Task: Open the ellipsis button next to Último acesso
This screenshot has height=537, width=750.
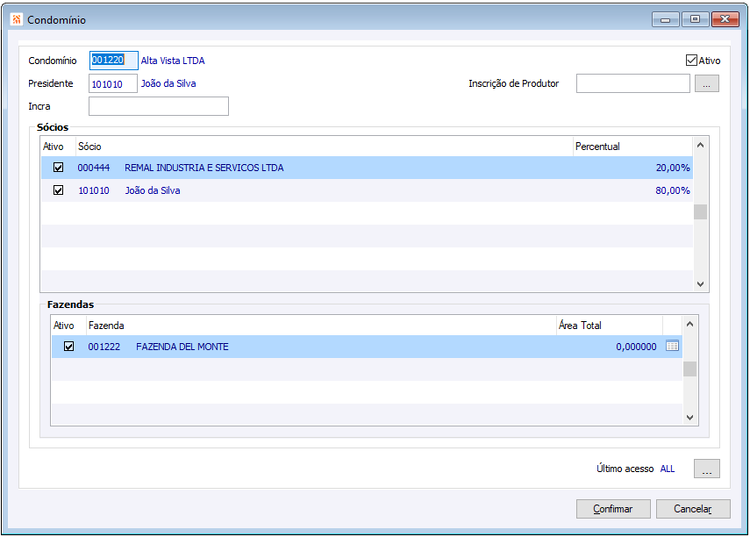Action: click(x=706, y=469)
